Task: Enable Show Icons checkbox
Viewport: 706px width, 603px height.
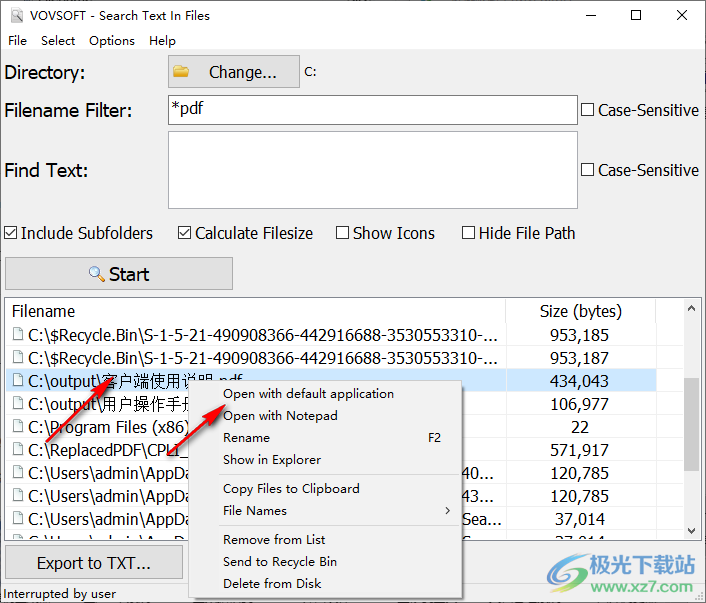Action: pos(385,233)
